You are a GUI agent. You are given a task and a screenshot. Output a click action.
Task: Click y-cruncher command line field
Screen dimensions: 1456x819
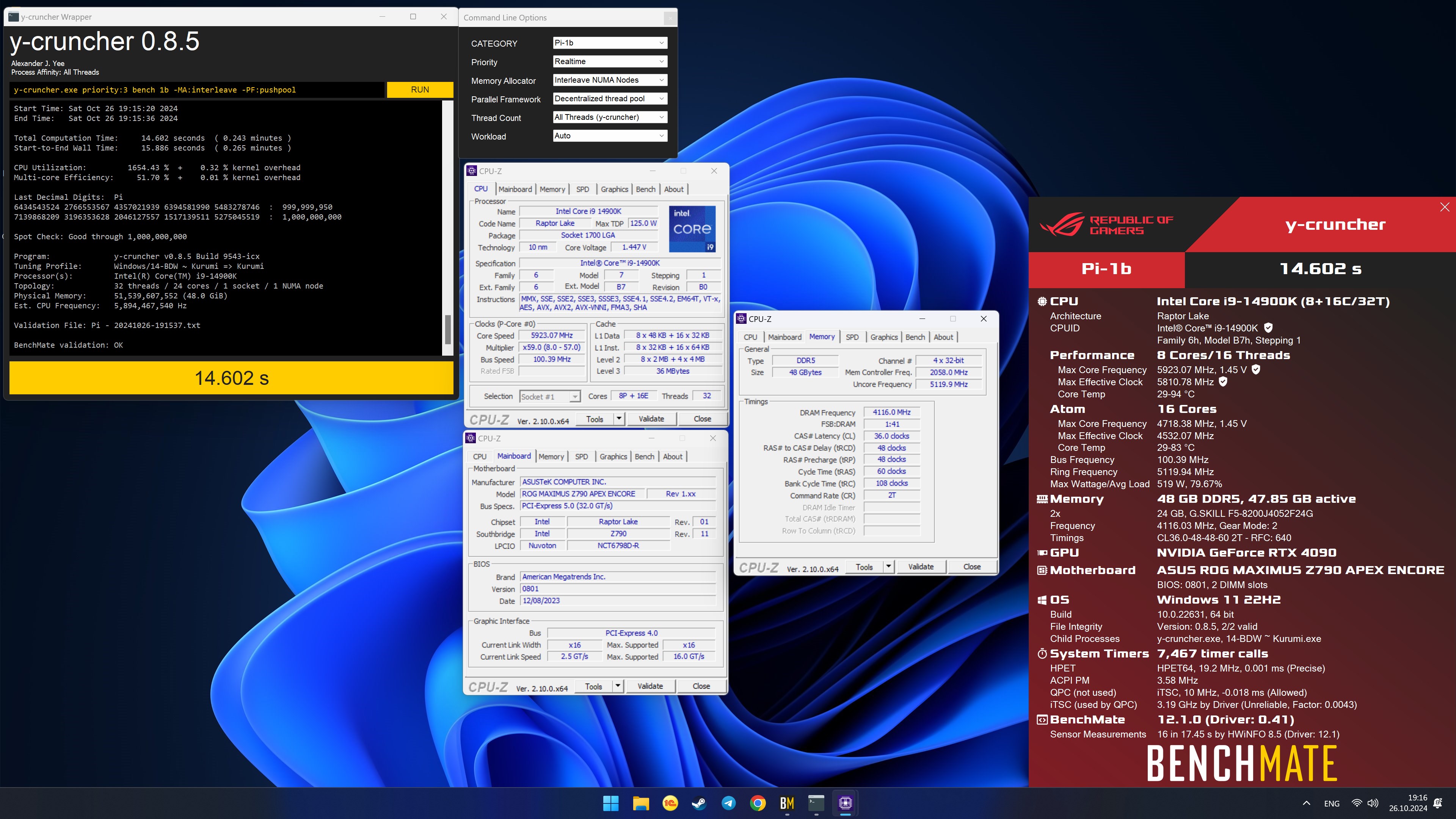[x=197, y=90]
